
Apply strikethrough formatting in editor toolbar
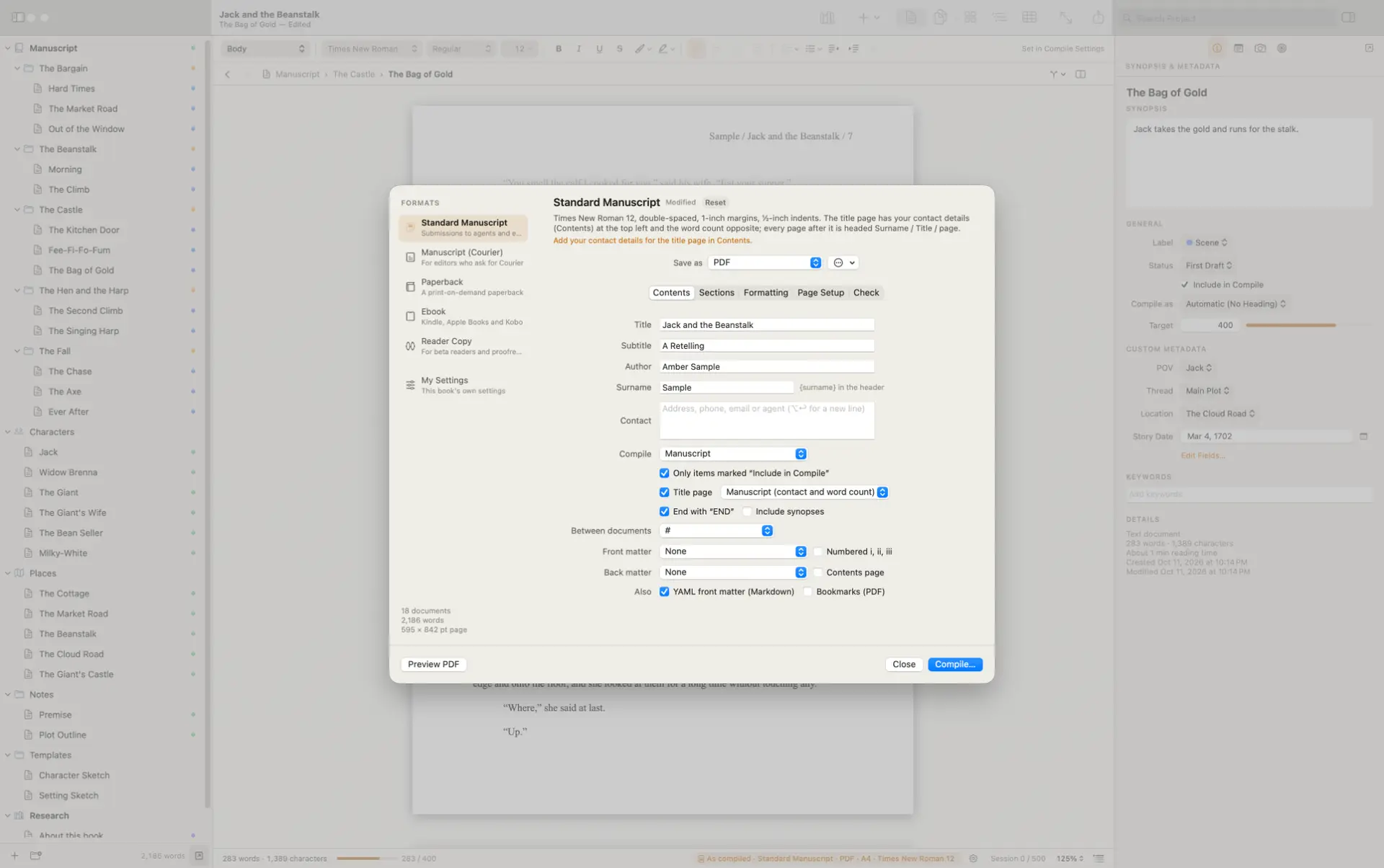619,48
